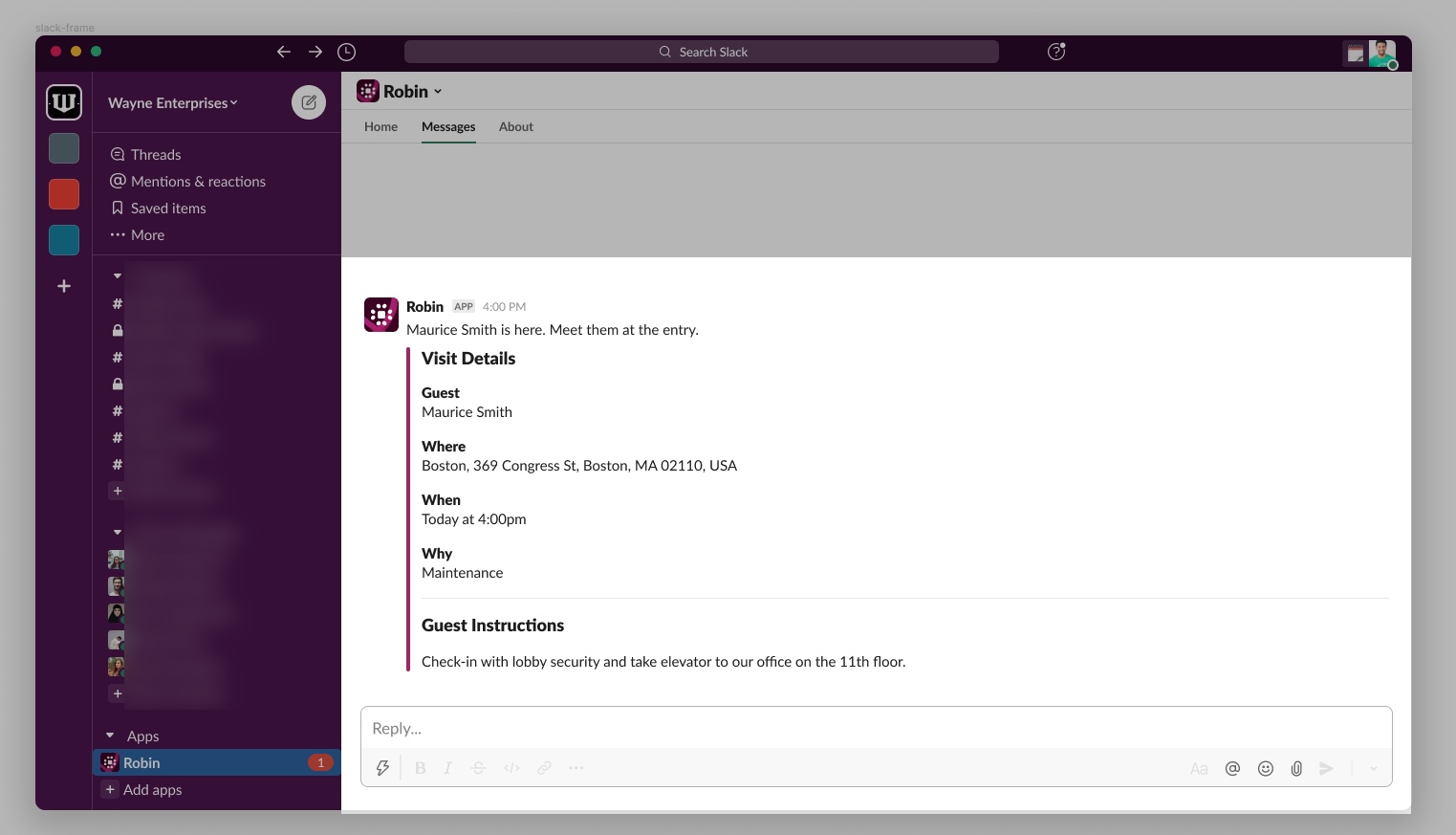Click the calendar status icon by the avatar
1456x835 pixels.
[1355, 54]
